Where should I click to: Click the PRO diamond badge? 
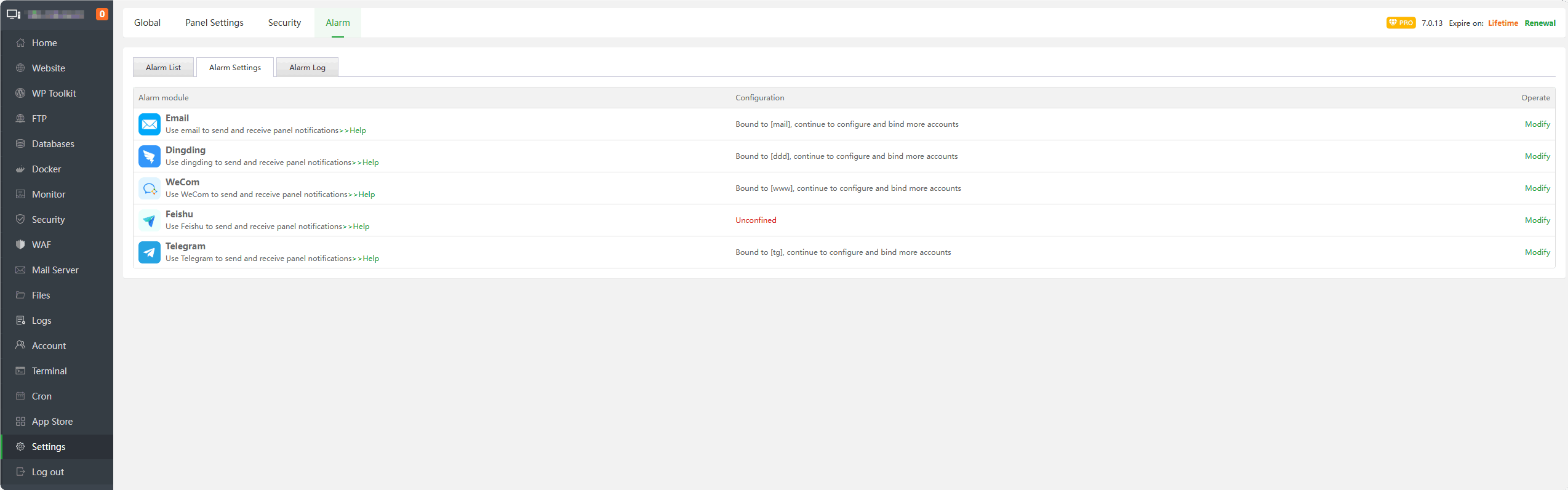coord(1401,23)
